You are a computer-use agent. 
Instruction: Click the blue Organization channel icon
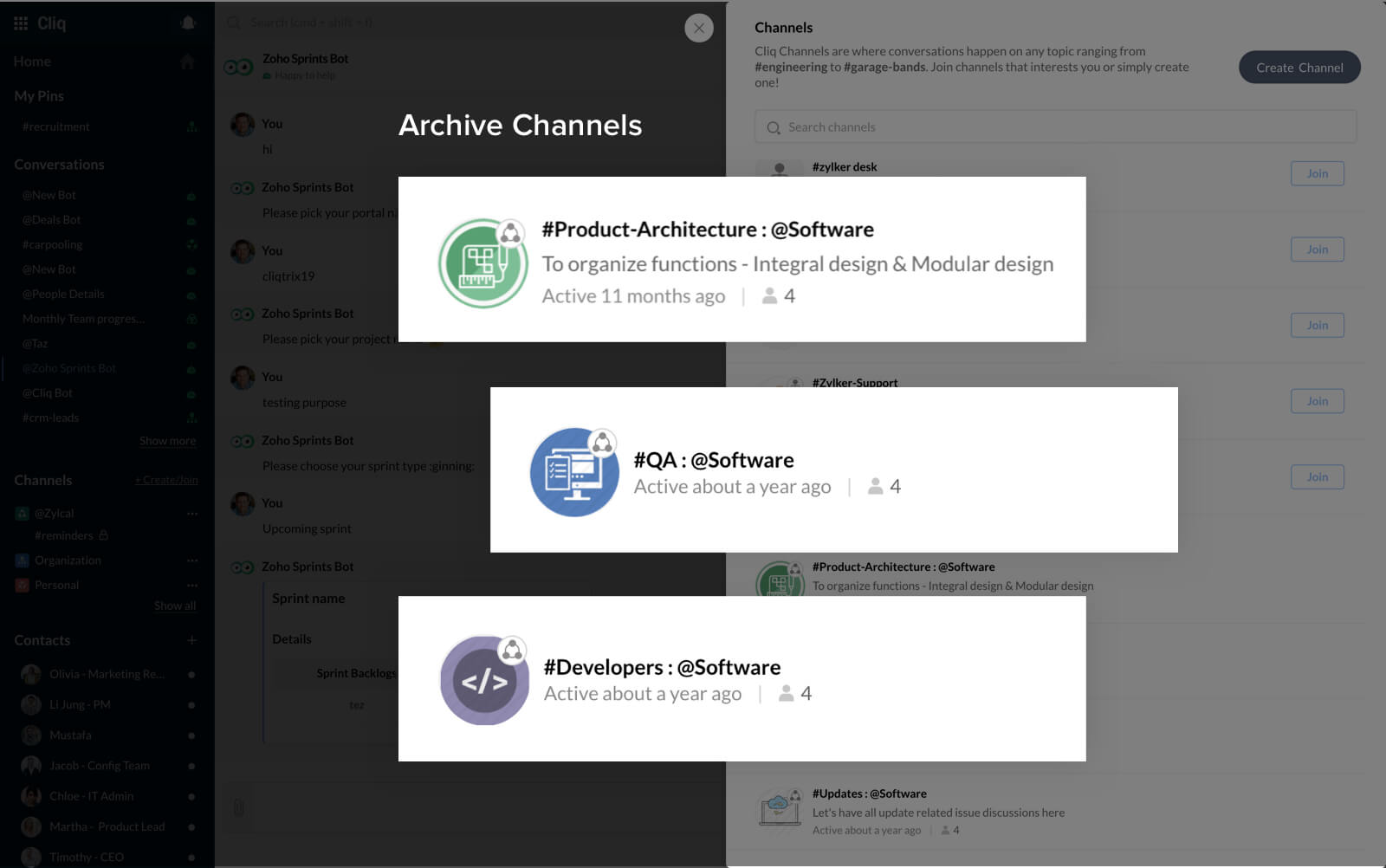pyautogui.click(x=23, y=560)
